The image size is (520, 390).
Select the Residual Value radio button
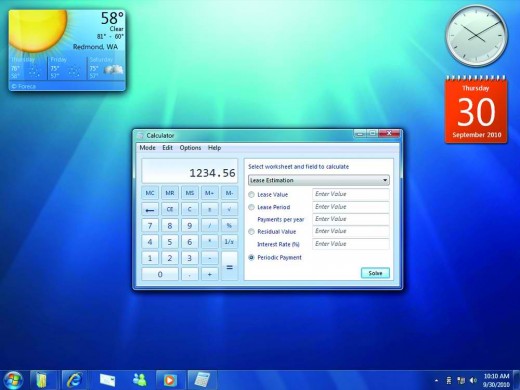[252, 232]
